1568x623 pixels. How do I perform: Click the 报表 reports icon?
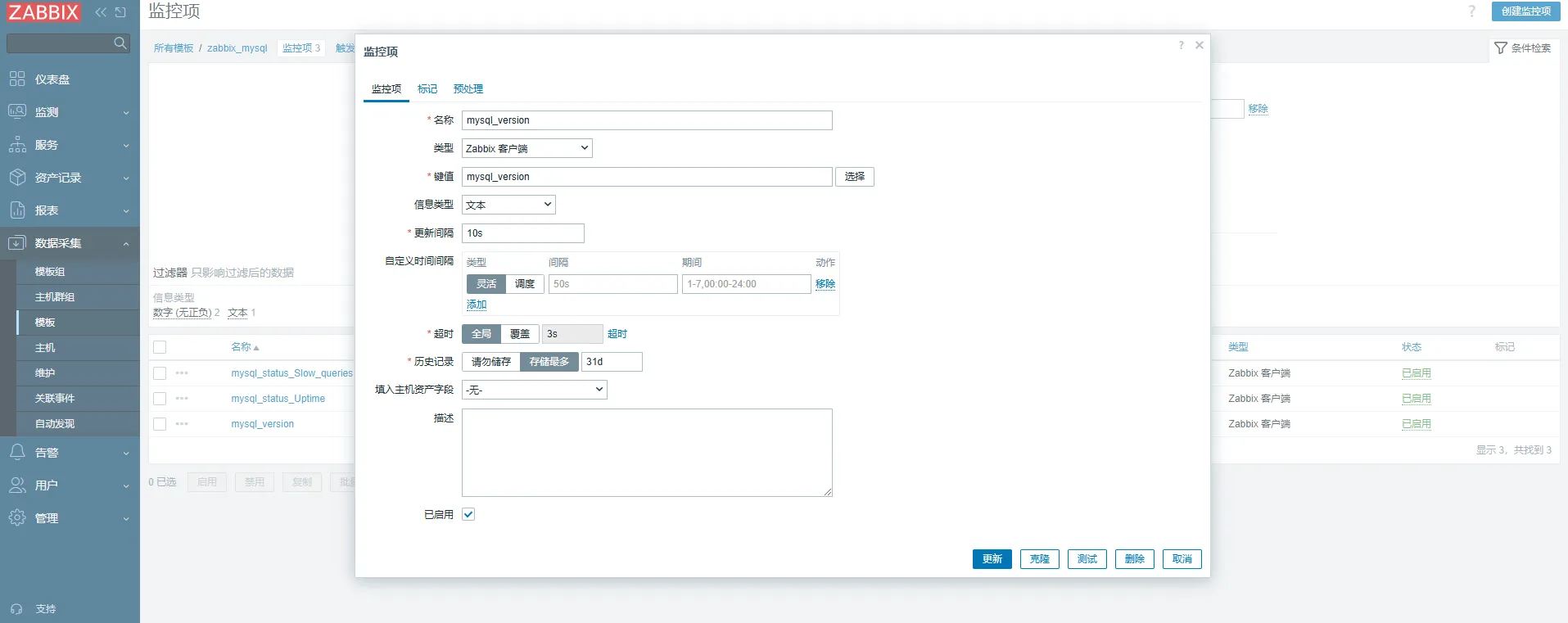point(17,210)
